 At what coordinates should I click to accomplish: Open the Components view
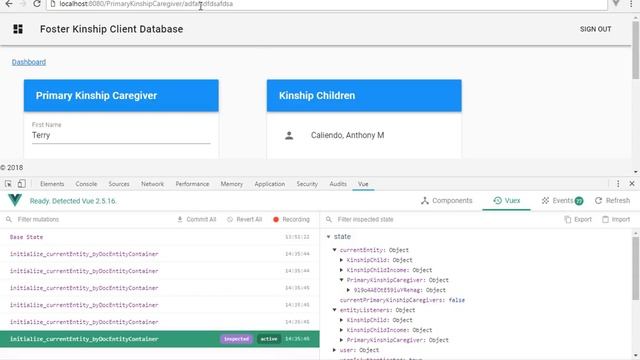tap(447, 200)
